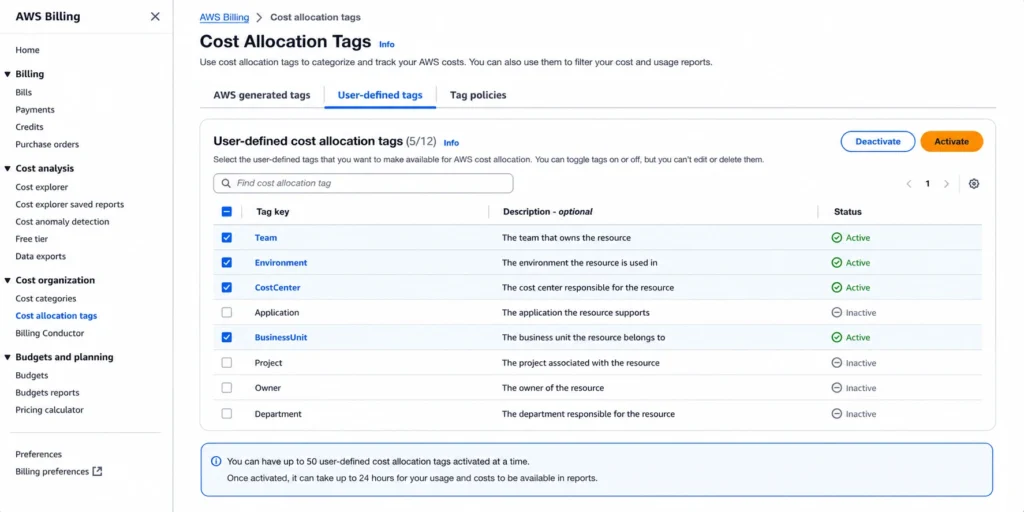Click page number 1 in pagination
Viewport: 1024px width, 512px height.
[927, 184]
